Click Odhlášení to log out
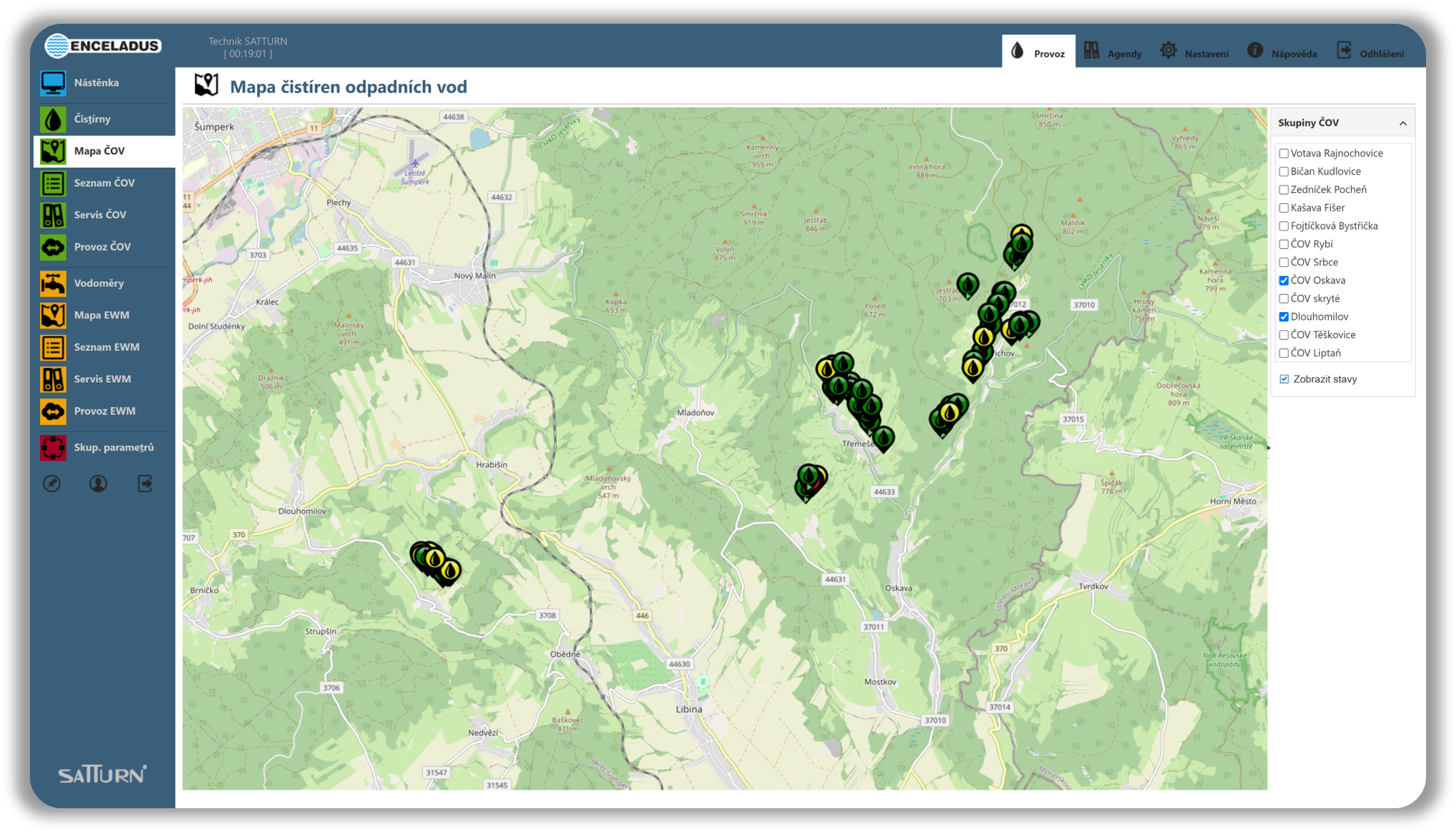Screen dimensions: 1456x832 [1370, 52]
